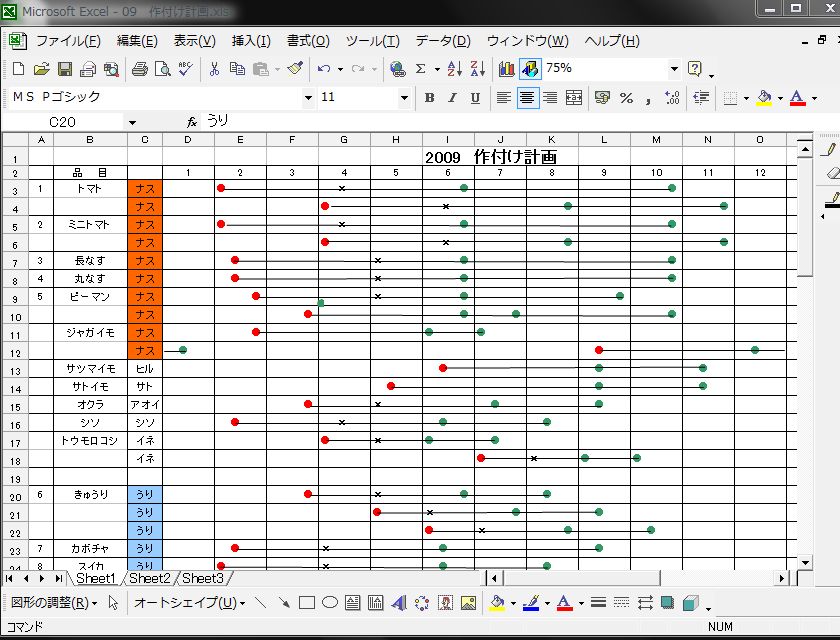Toggle the drawing Select Objects pointer
The width and height of the screenshot is (840, 640).
113,603
